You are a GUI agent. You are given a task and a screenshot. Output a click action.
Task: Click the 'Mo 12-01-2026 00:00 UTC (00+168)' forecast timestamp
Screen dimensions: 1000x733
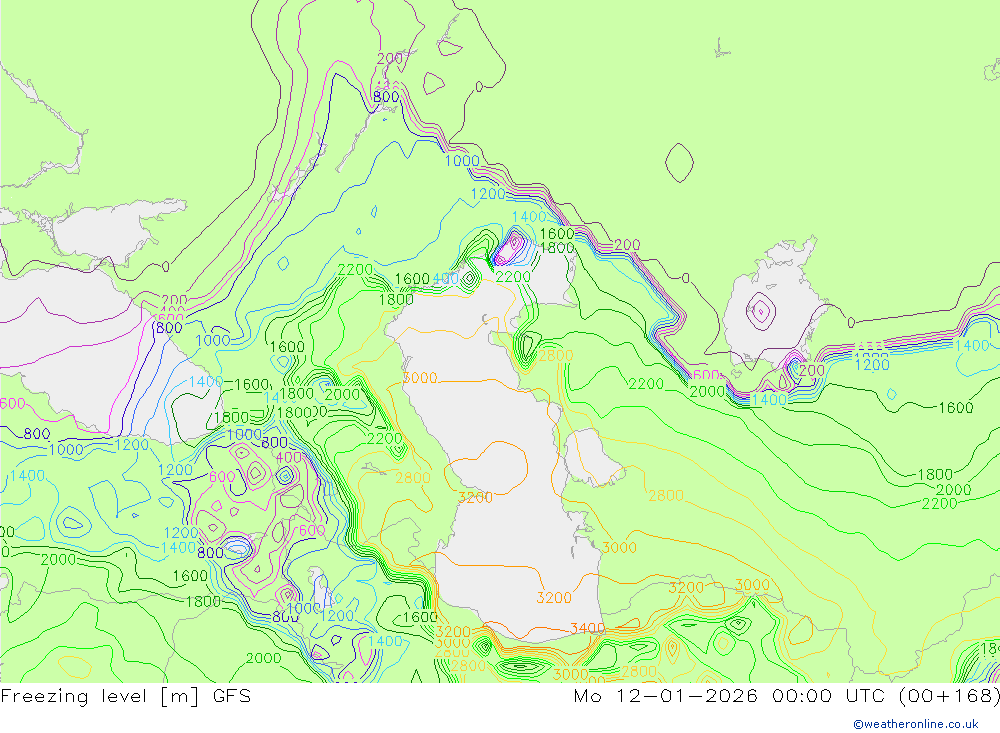point(786,696)
